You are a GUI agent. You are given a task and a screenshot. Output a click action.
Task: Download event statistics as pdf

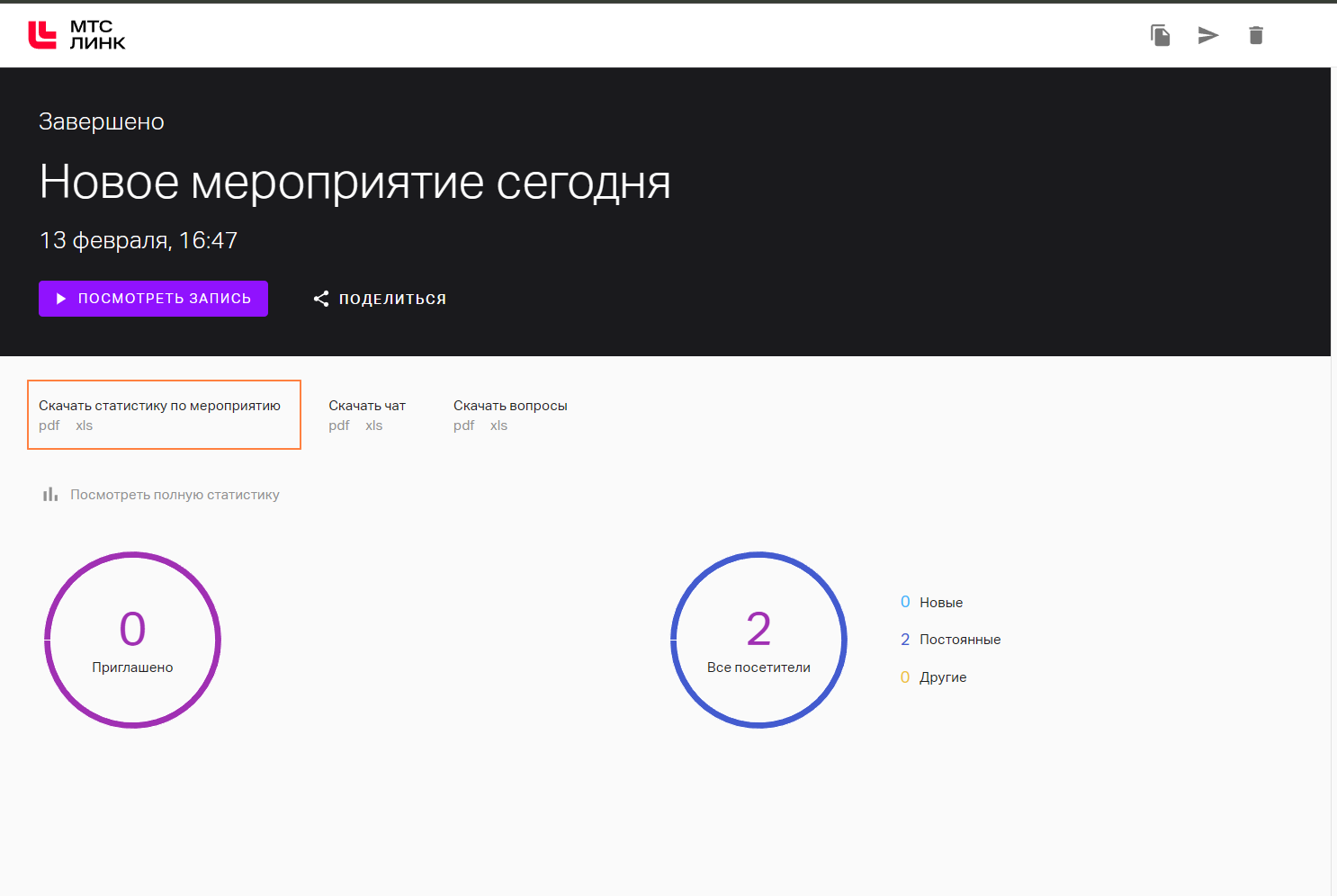[49, 426]
